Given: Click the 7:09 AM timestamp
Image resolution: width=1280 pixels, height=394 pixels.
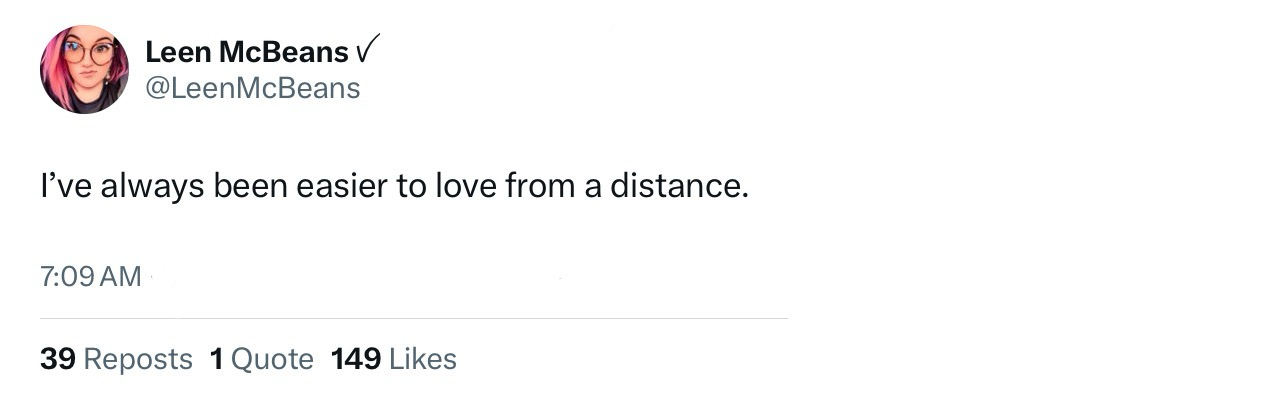Looking at the screenshot, I should [91, 277].
